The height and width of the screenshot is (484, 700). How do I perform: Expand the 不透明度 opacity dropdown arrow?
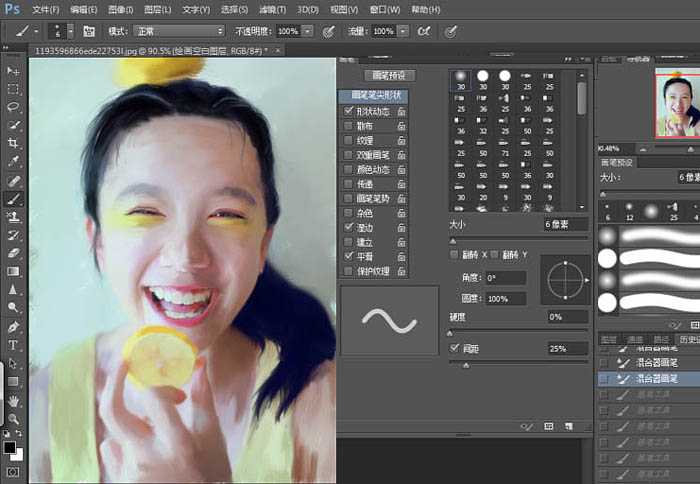307,32
